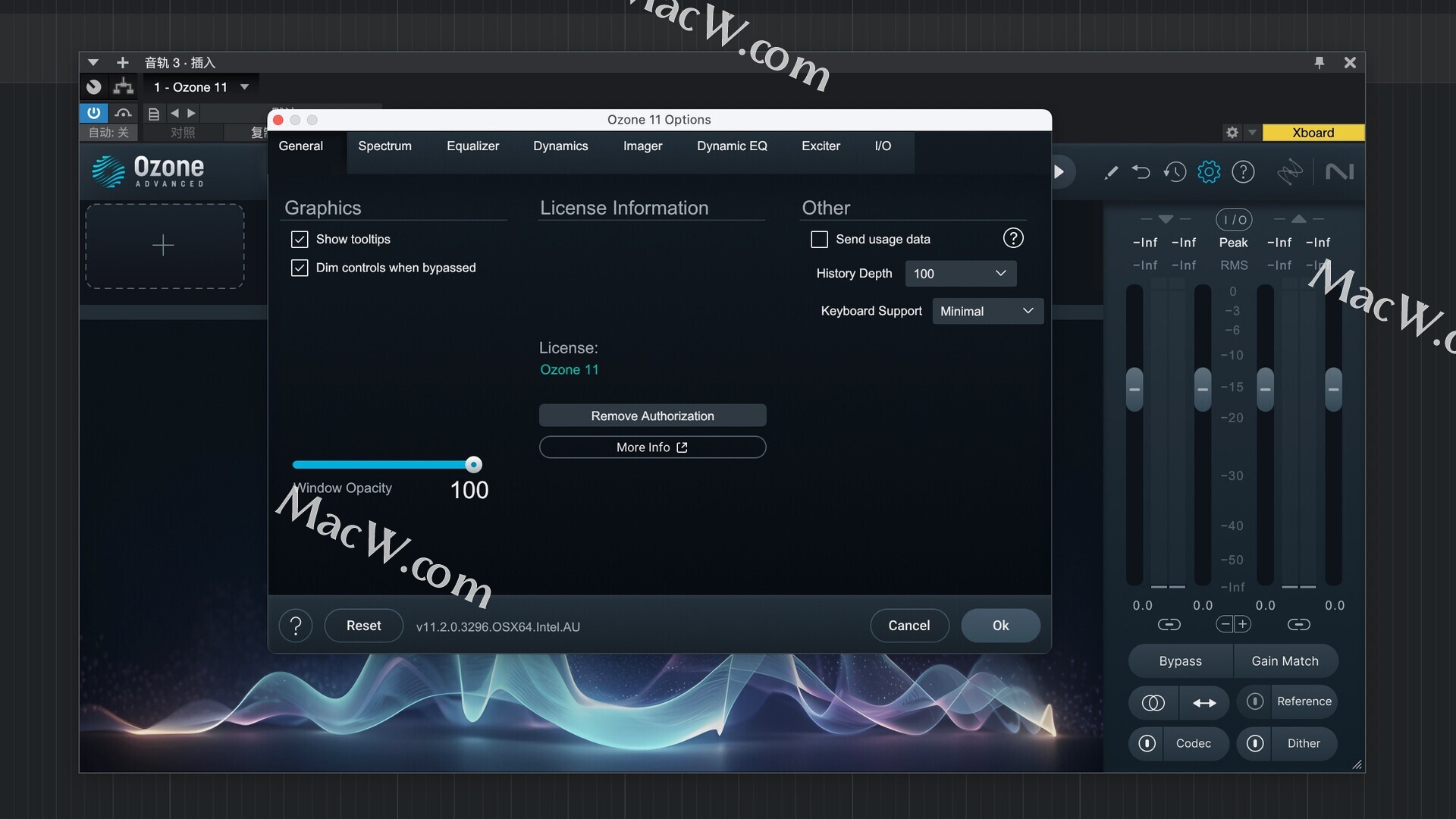Screen dimensions: 1456x819
Task: Click the pin icon in plugin window header
Action: [1319, 62]
